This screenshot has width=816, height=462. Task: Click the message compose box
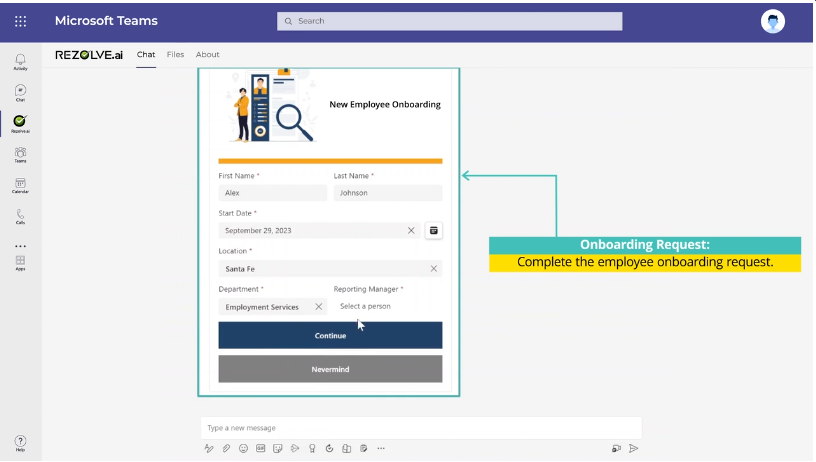click(x=421, y=428)
